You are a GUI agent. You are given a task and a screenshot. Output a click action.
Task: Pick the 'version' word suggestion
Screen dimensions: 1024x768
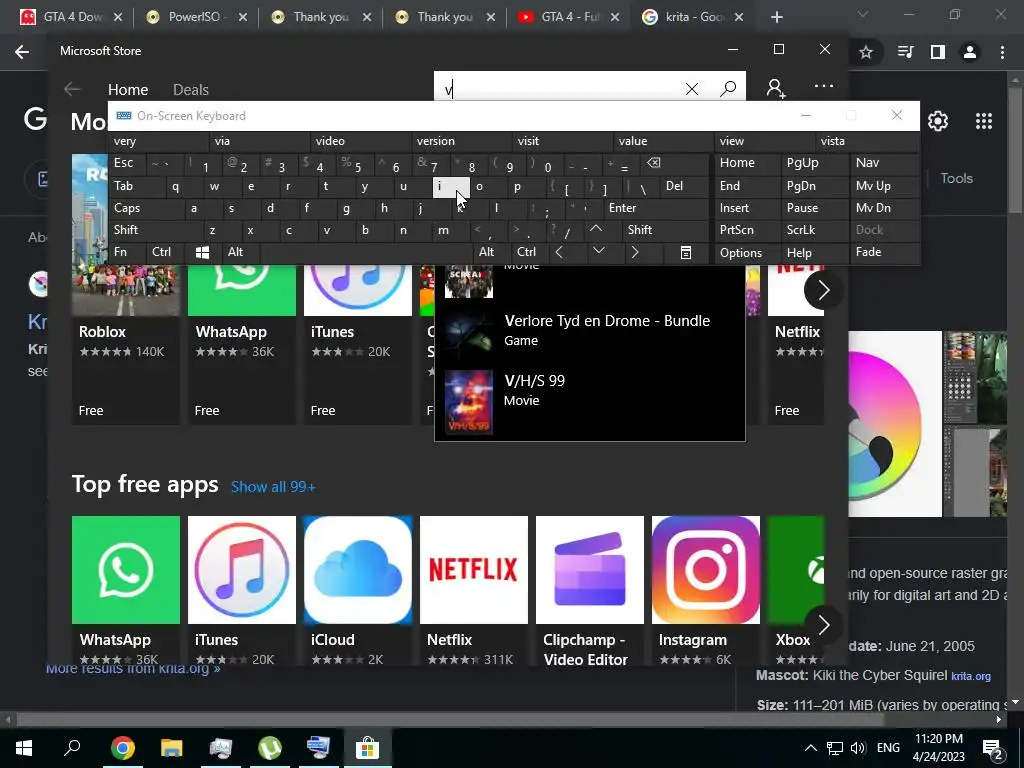pos(462,141)
